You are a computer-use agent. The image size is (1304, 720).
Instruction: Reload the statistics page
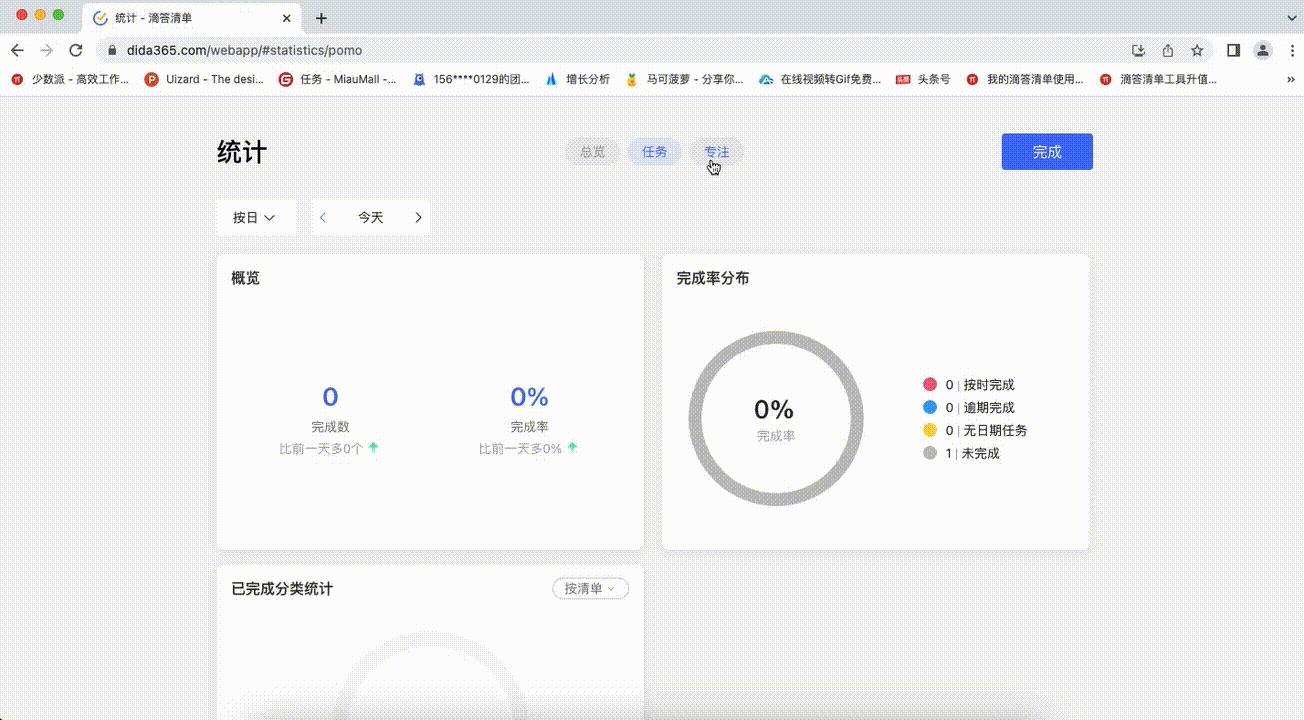76,50
